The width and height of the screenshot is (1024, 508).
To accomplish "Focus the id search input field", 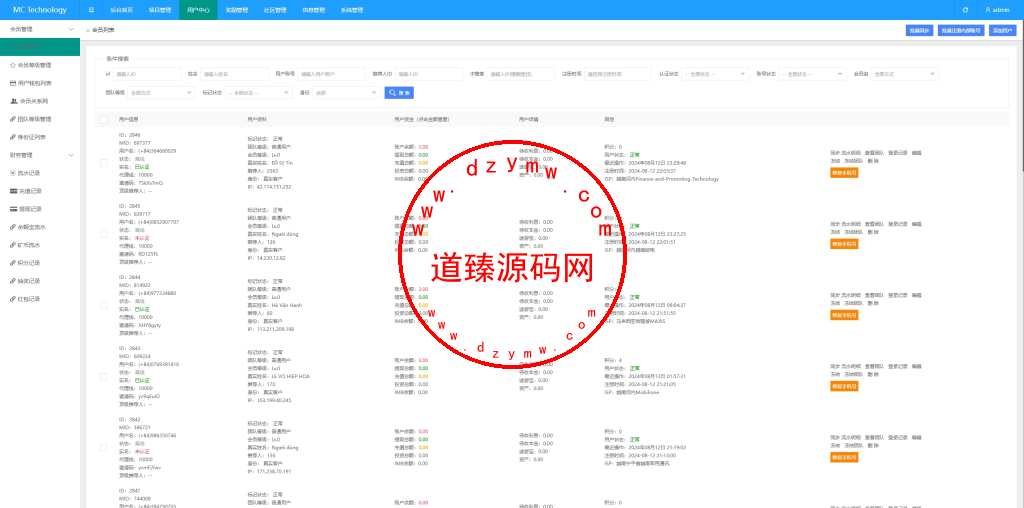I will point(146,74).
